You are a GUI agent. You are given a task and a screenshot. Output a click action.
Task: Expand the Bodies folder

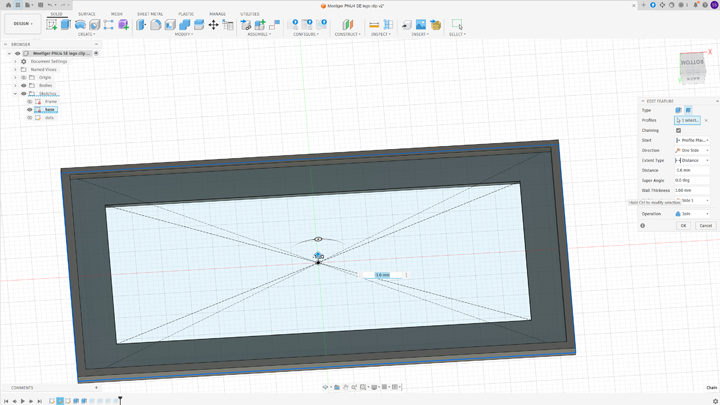15,85
